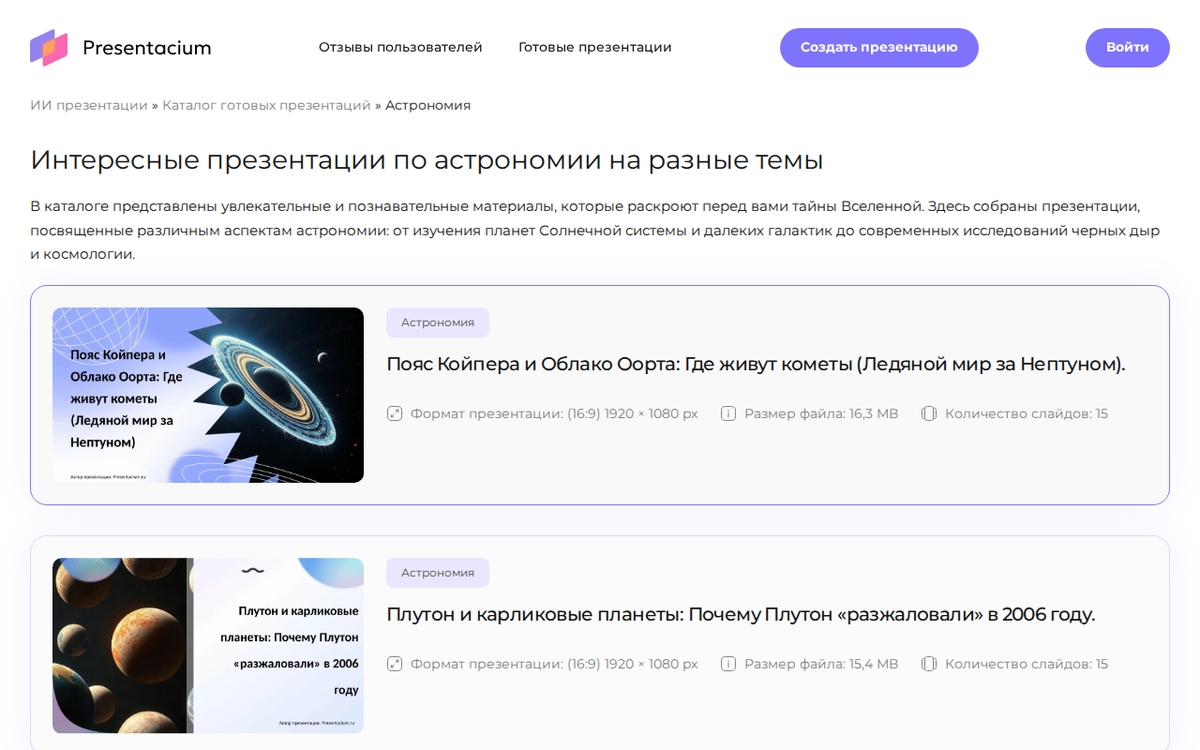Click format text in Плутон card

click(x=554, y=663)
